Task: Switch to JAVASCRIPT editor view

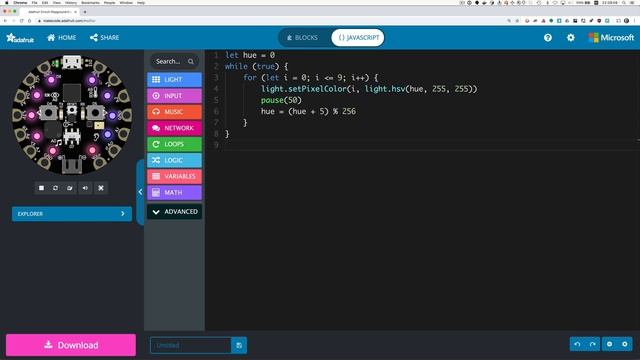Action: point(358,38)
